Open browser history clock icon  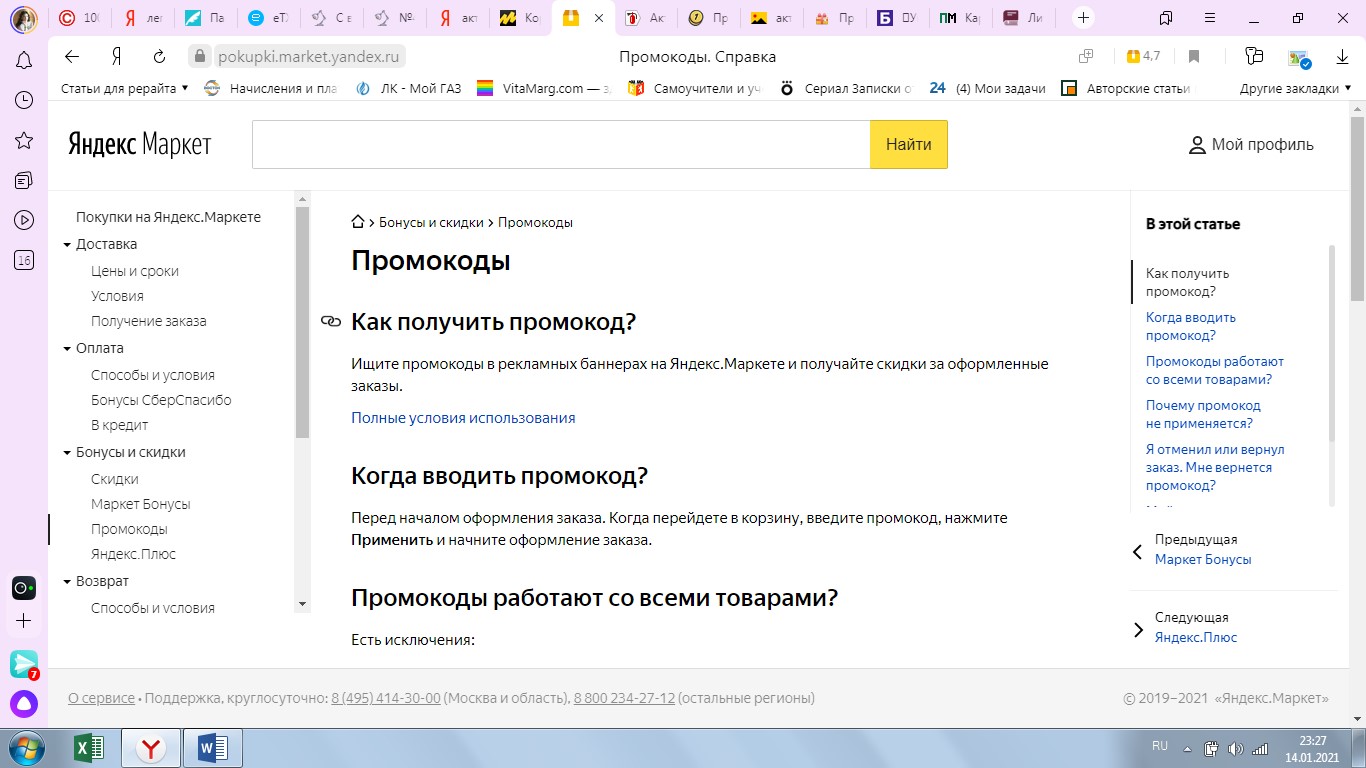coord(24,100)
